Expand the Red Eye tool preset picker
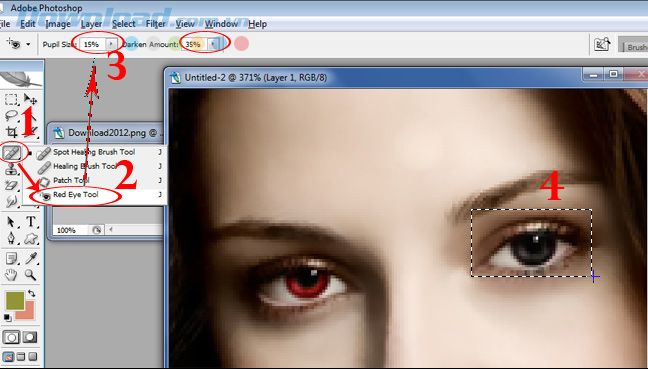648x369 pixels. [x=28, y=44]
